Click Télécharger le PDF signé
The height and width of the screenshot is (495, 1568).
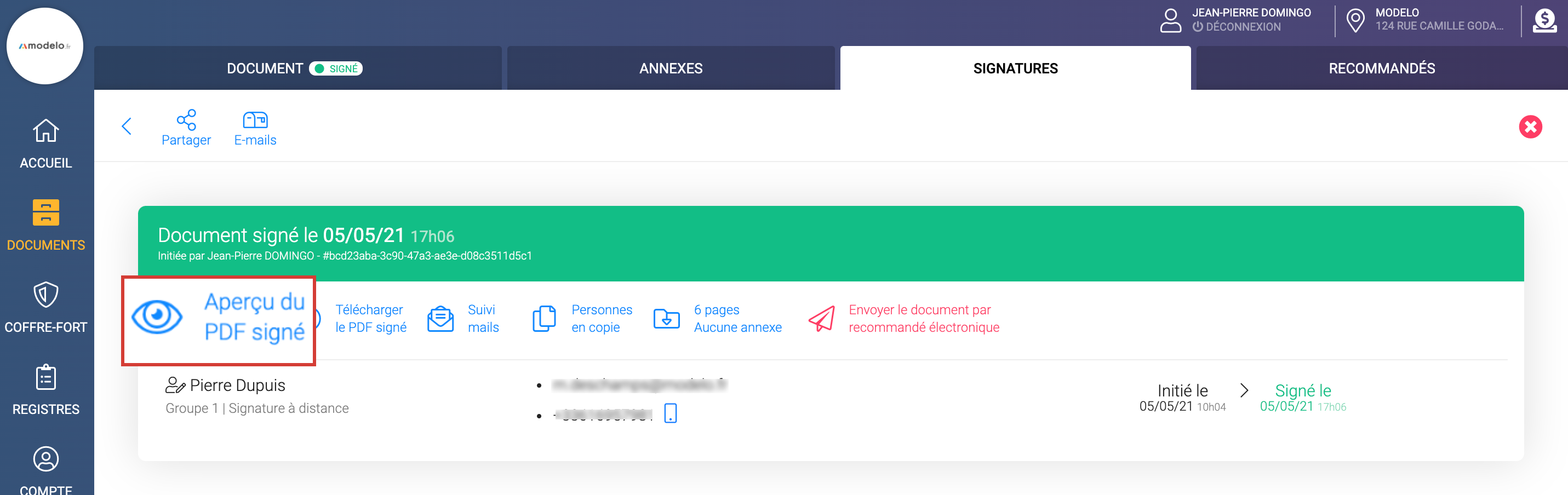(x=370, y=319)
